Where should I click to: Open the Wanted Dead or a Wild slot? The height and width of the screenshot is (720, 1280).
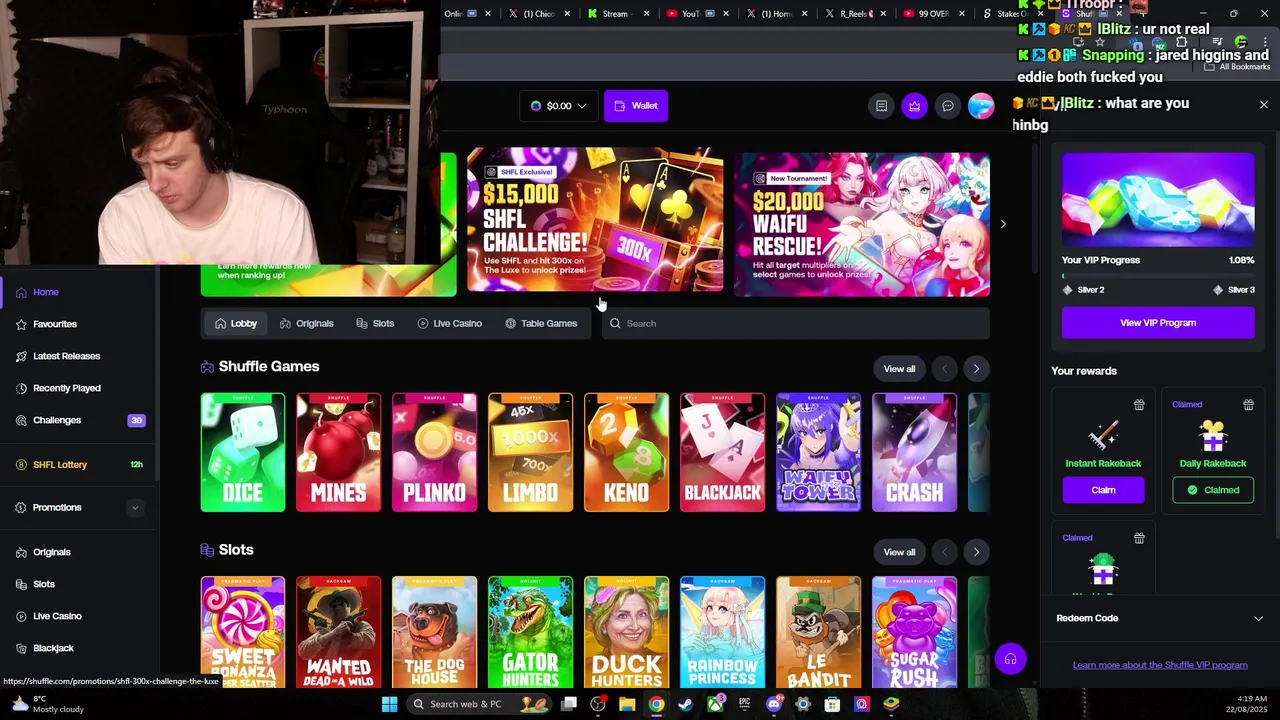(339, 632)
